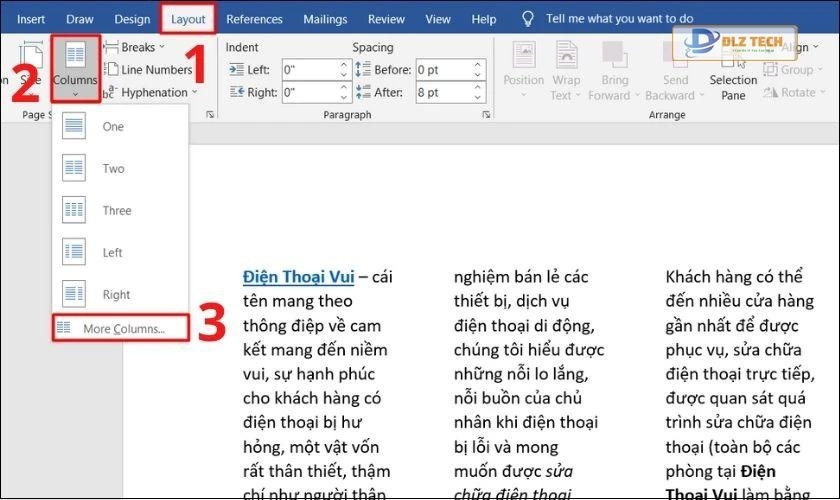Click the Line Numbers icon
The width and height of the screenshot is (840, 500).
click(111, 70)
